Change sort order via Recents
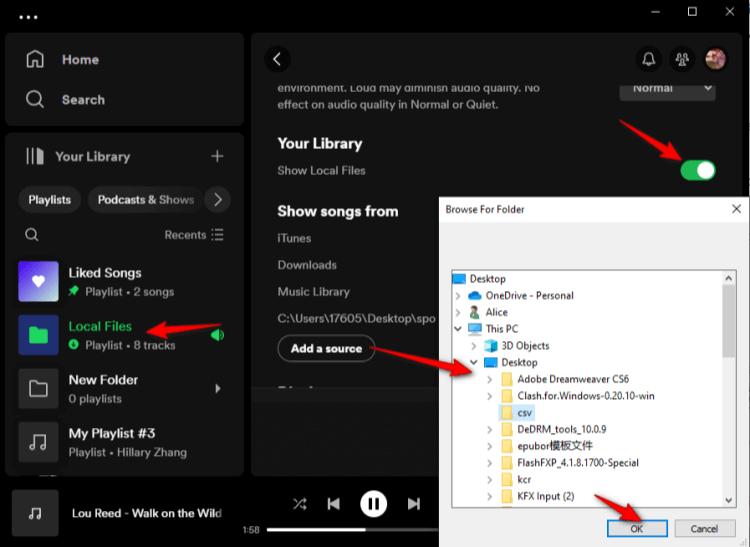The image size is (750, 547). click(x=194, y=235)
